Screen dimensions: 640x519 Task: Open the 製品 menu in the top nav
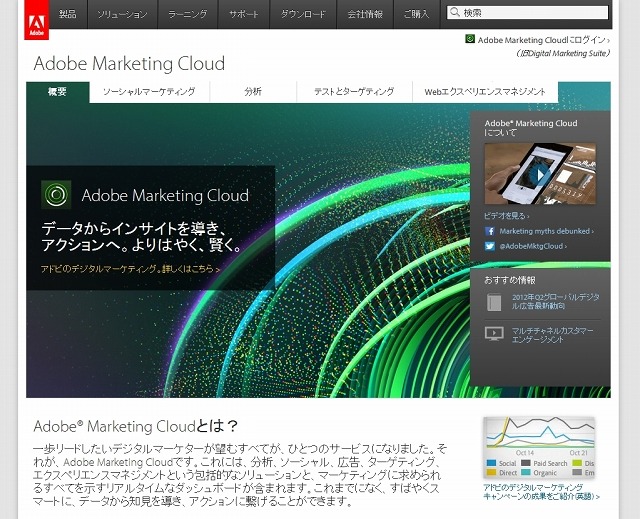pos(67,15)
